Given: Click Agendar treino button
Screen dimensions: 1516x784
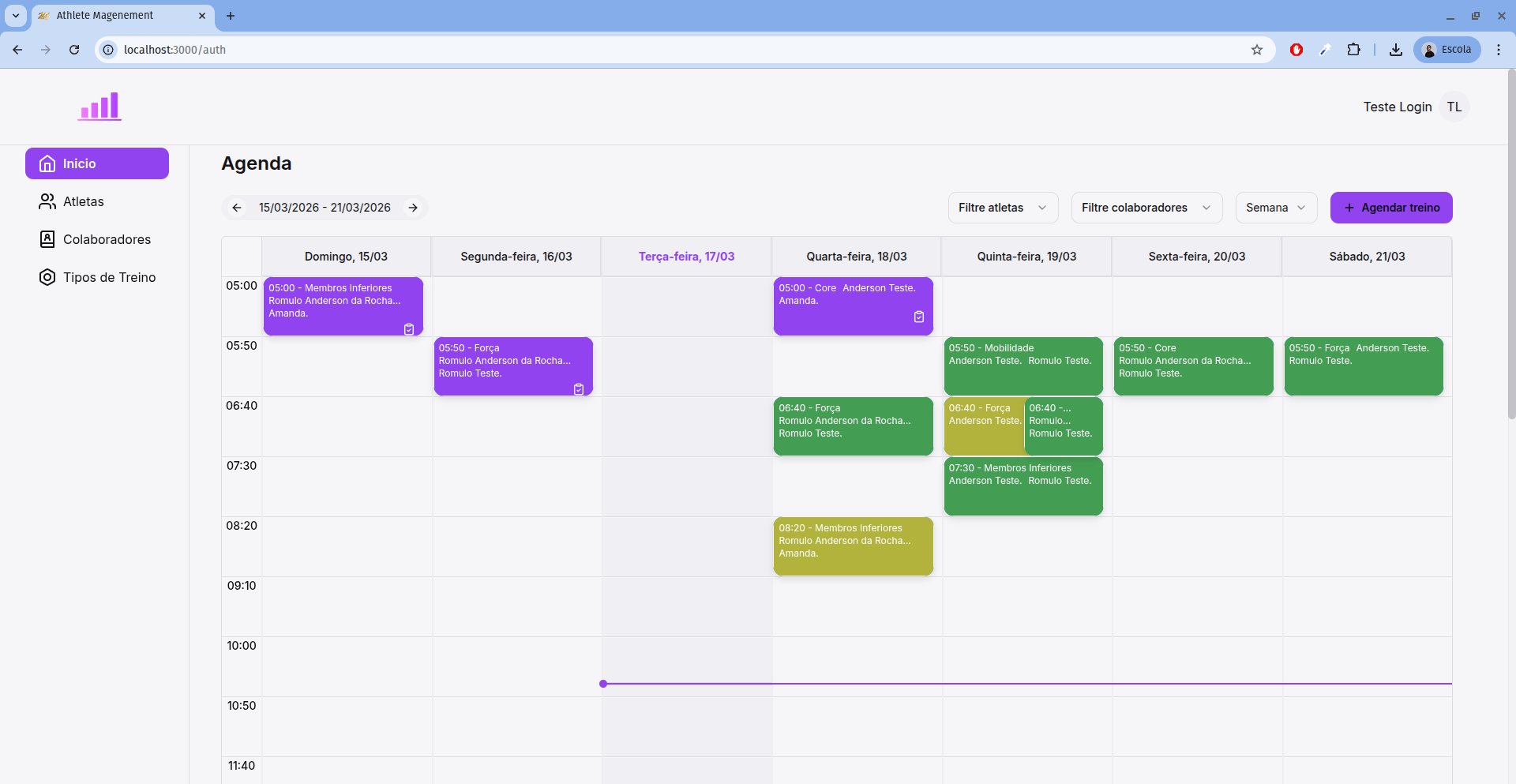Looking at the screenshot, I should (1390, 208).
